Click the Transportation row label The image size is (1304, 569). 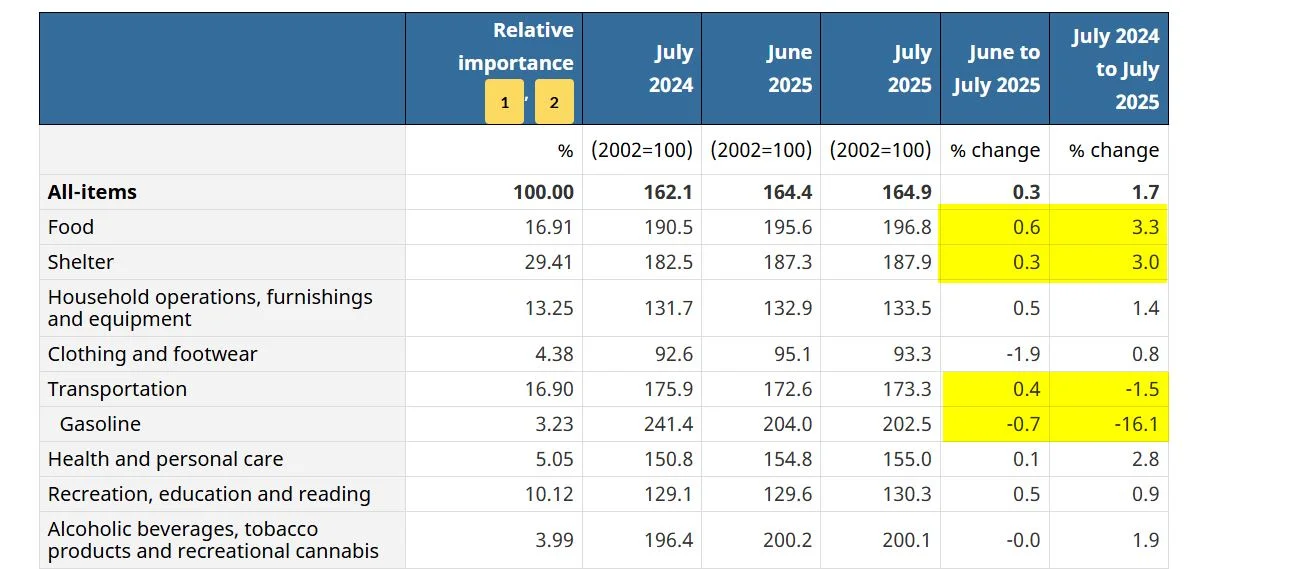click(x=117, y=389)
